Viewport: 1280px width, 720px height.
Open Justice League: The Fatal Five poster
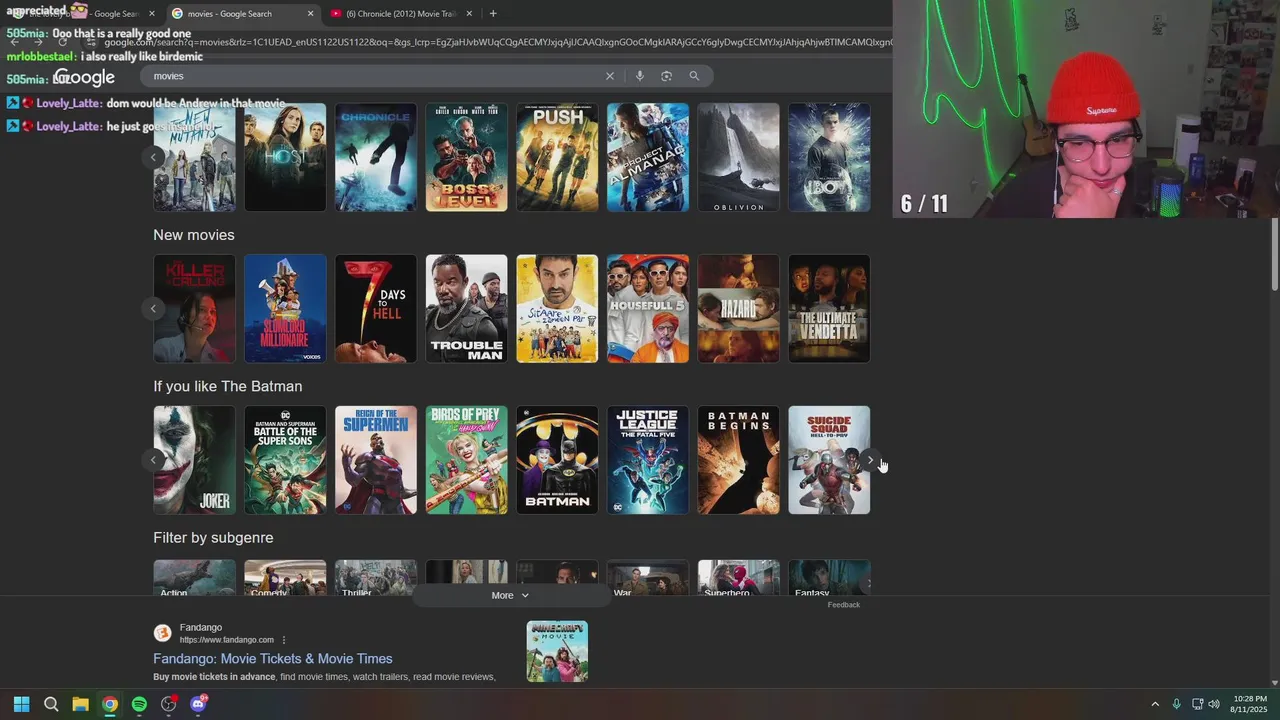[x=648, y=460]
